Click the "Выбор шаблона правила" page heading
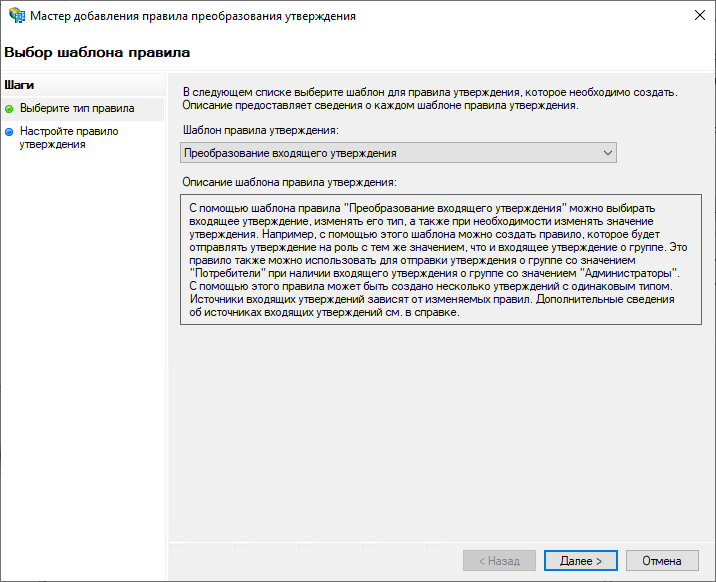This screenshot has width=716, height=582. [97, 51]
